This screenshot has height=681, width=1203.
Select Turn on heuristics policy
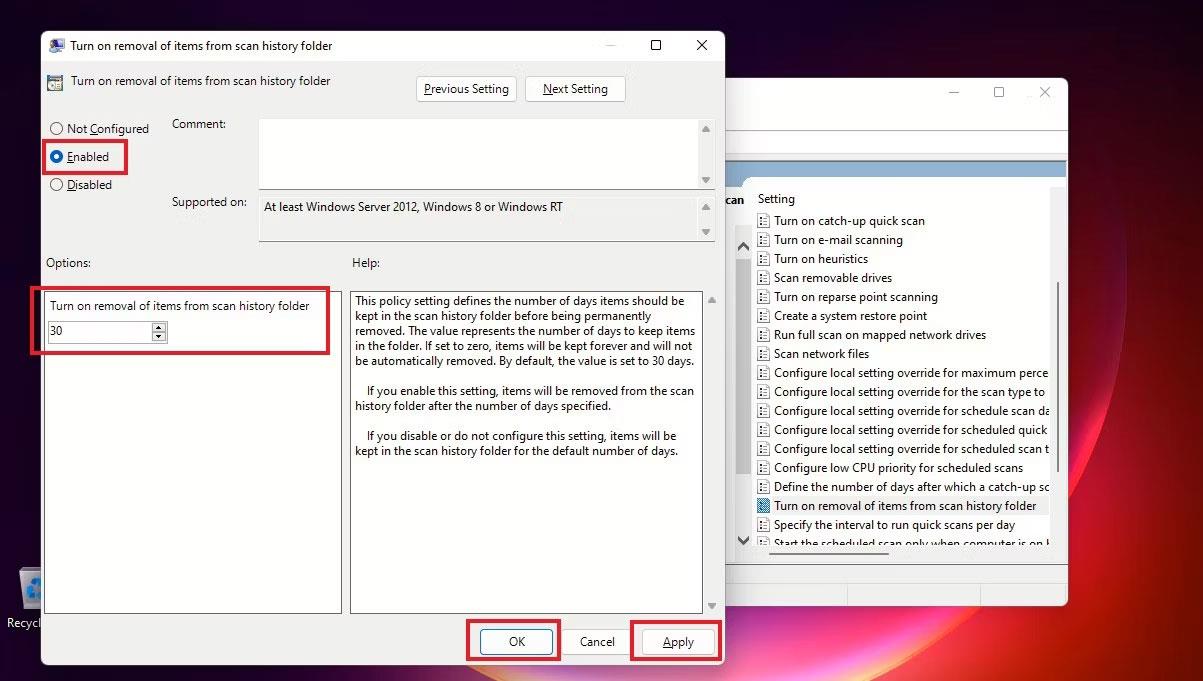821,259
